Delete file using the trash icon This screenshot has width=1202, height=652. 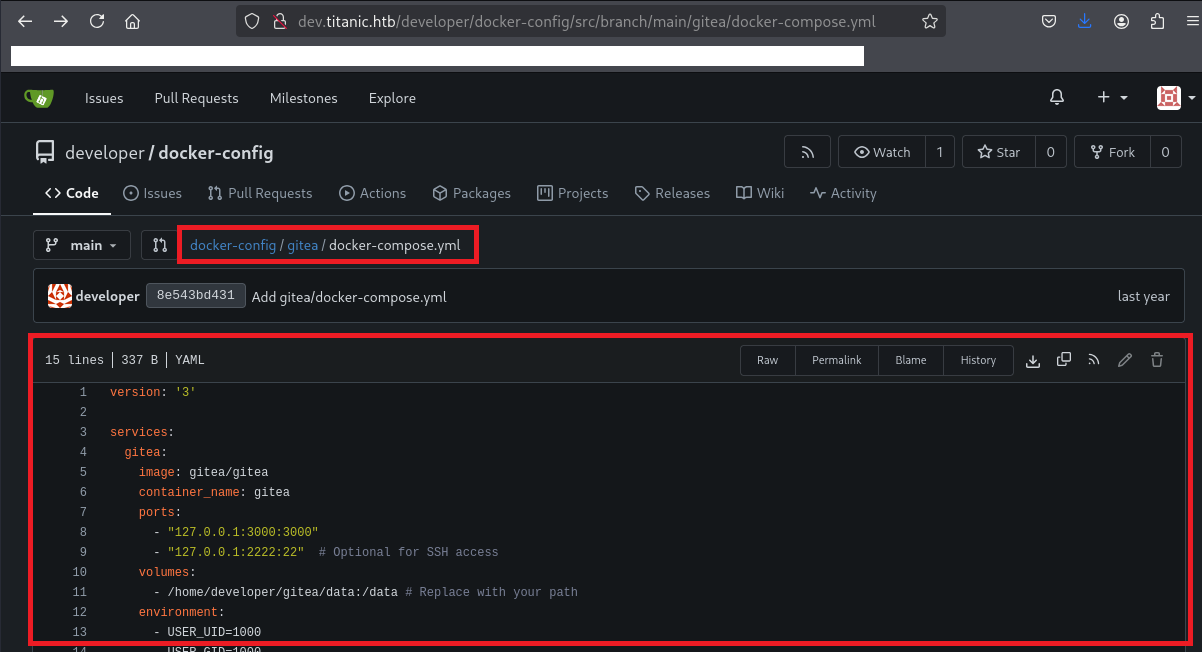click(1157, 360)
